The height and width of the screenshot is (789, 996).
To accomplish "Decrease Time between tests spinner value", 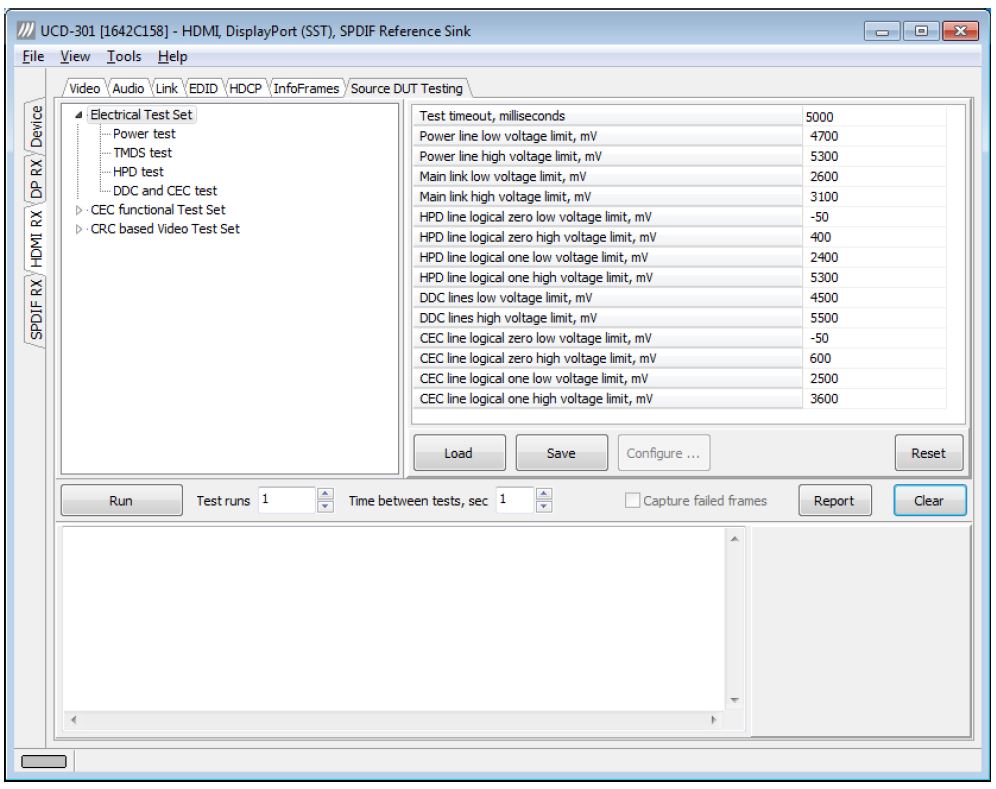I will click(x=544, y=506).
